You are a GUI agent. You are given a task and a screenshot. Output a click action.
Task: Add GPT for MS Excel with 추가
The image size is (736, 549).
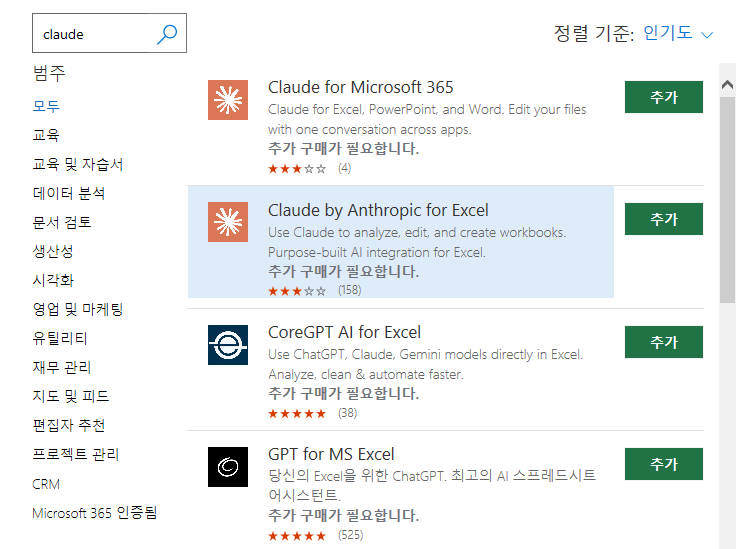point(664,464)
